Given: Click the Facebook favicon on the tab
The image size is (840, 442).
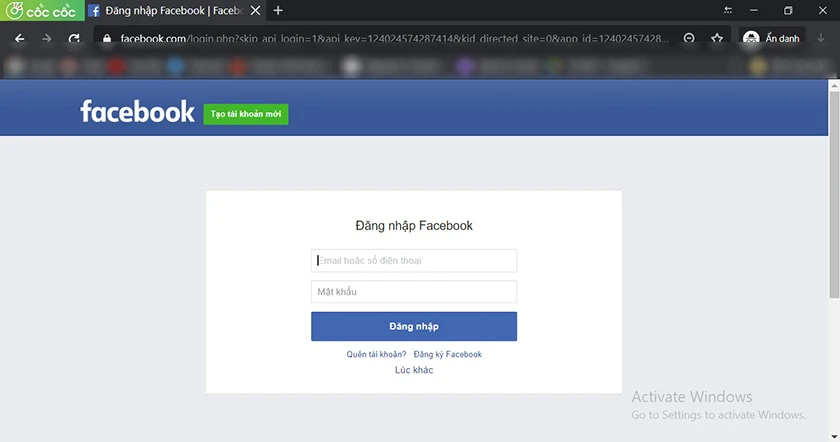Looking at the screenshot, I should 94,11.
